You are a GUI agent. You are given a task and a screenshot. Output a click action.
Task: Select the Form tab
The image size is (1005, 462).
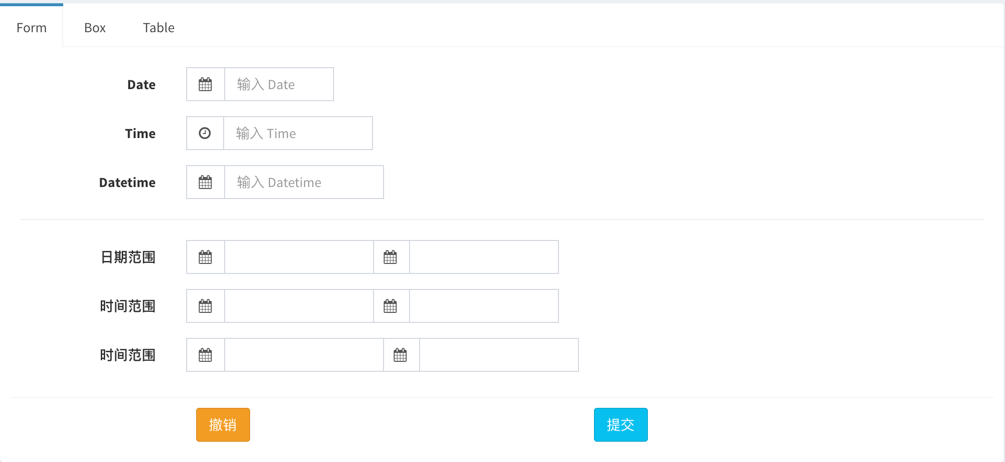pos(31,26)
